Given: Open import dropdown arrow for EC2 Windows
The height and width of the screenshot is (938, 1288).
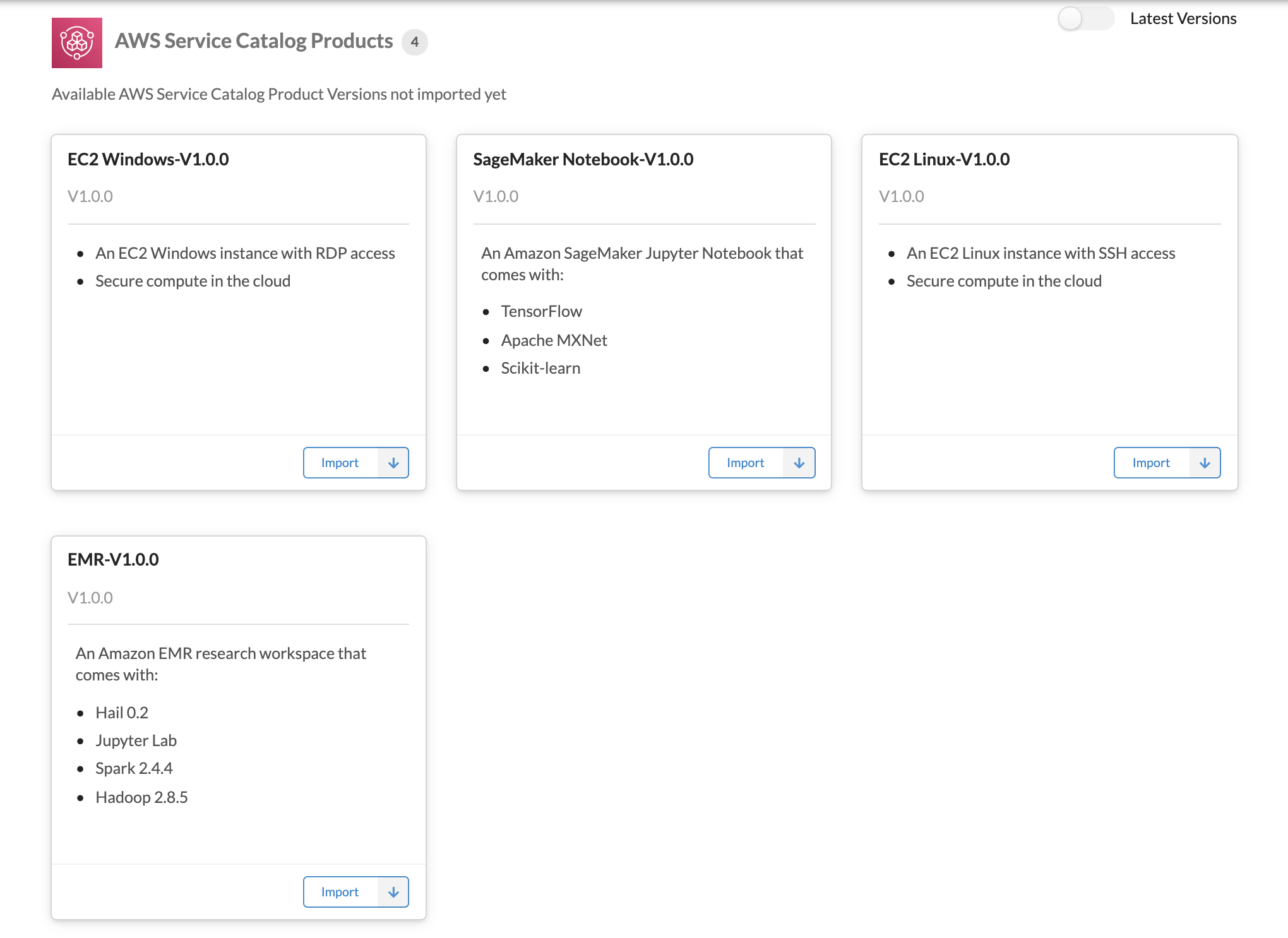Looking at the screenshot, I should coord(393,463).
